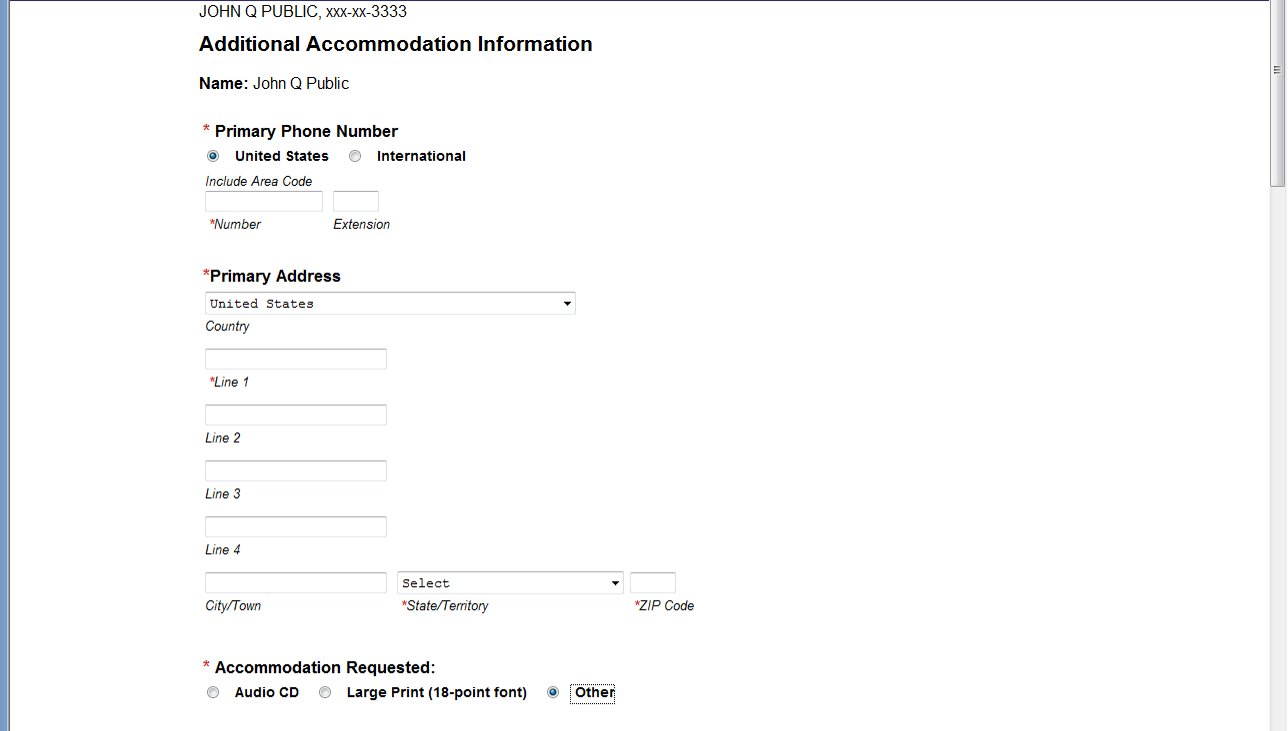Click the 'Large Print (18-point font)' label text
The height and width of the screenshot is (731, 1288).
click(x=436, y=692)
